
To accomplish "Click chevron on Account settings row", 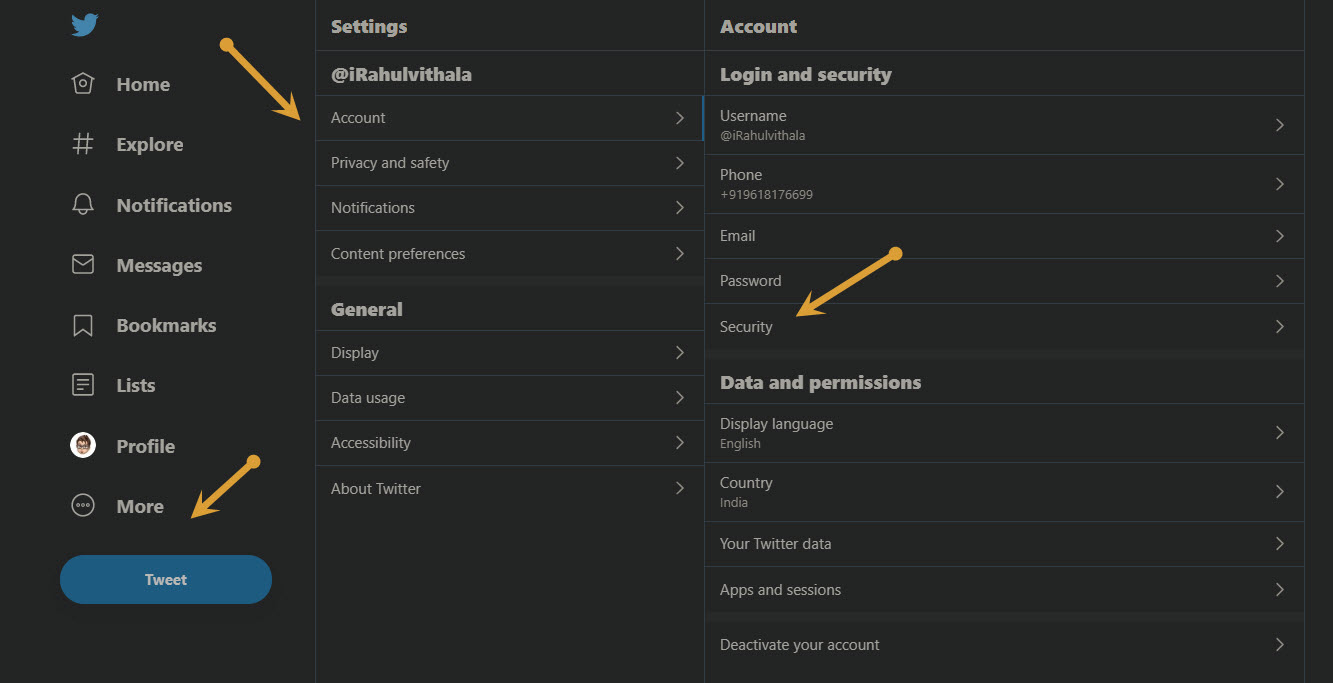I will click(x=680, y=118).
